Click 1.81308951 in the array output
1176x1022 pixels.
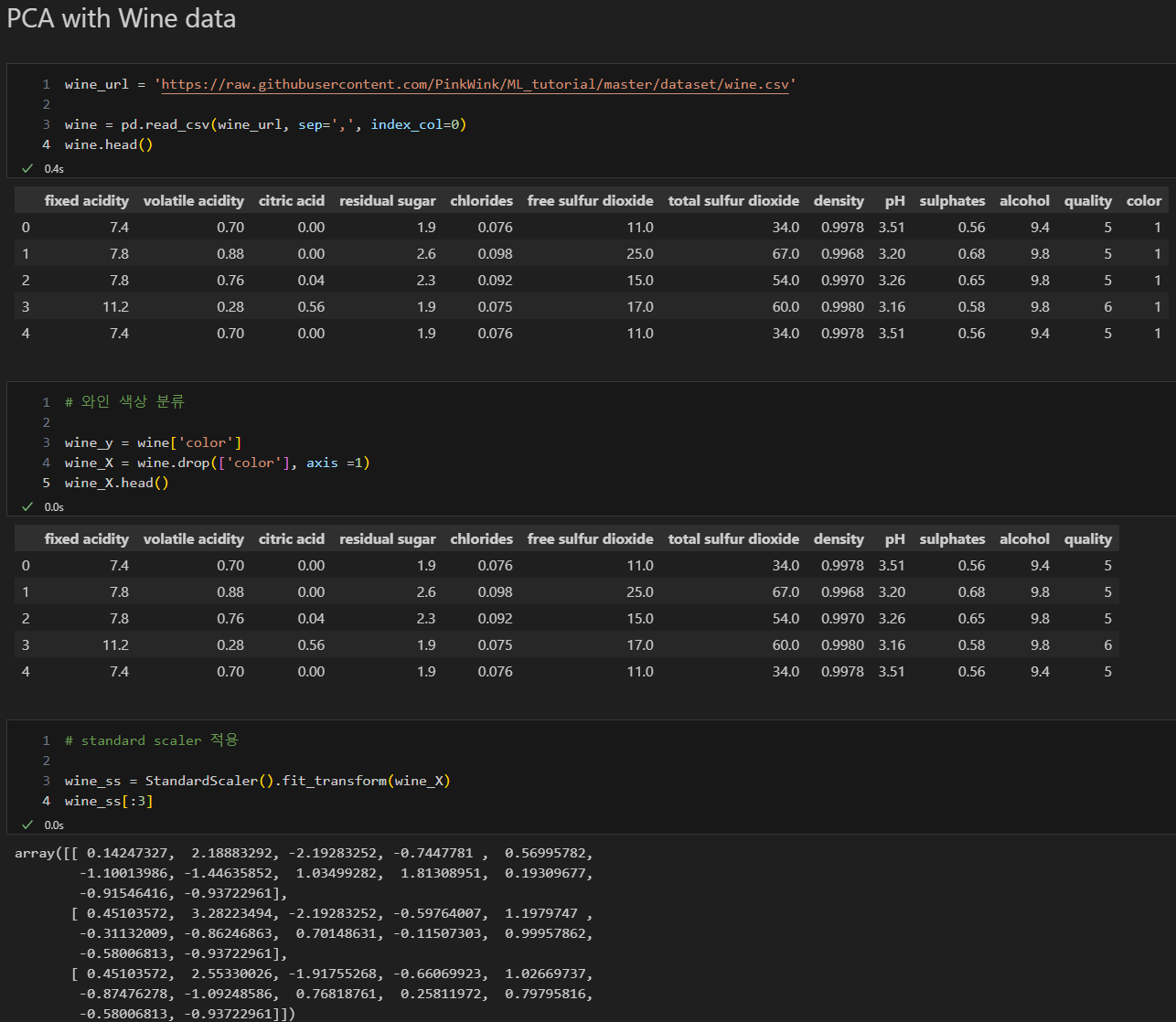(442, 873)
